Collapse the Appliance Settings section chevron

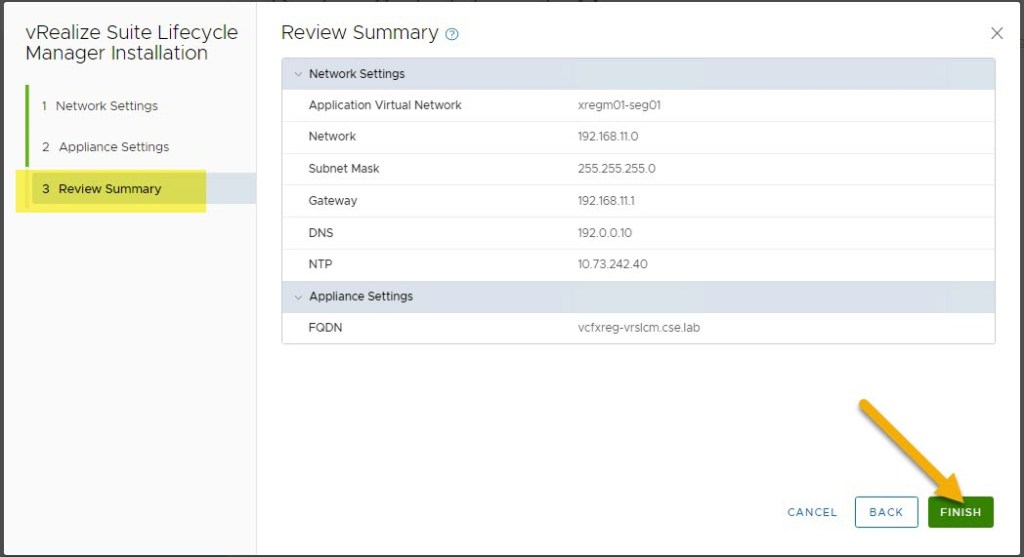point(296,297)
